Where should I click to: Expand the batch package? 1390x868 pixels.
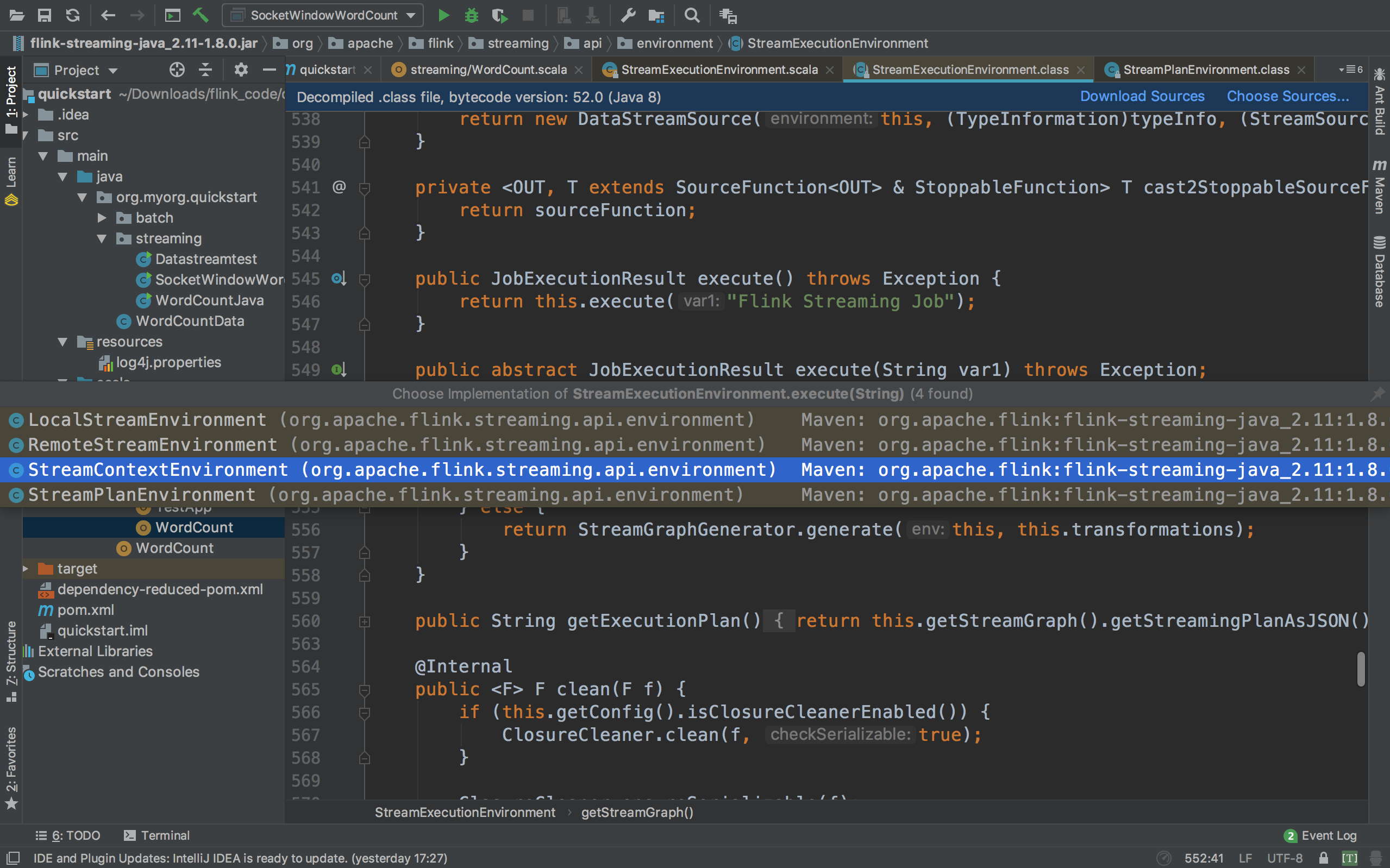102,218
